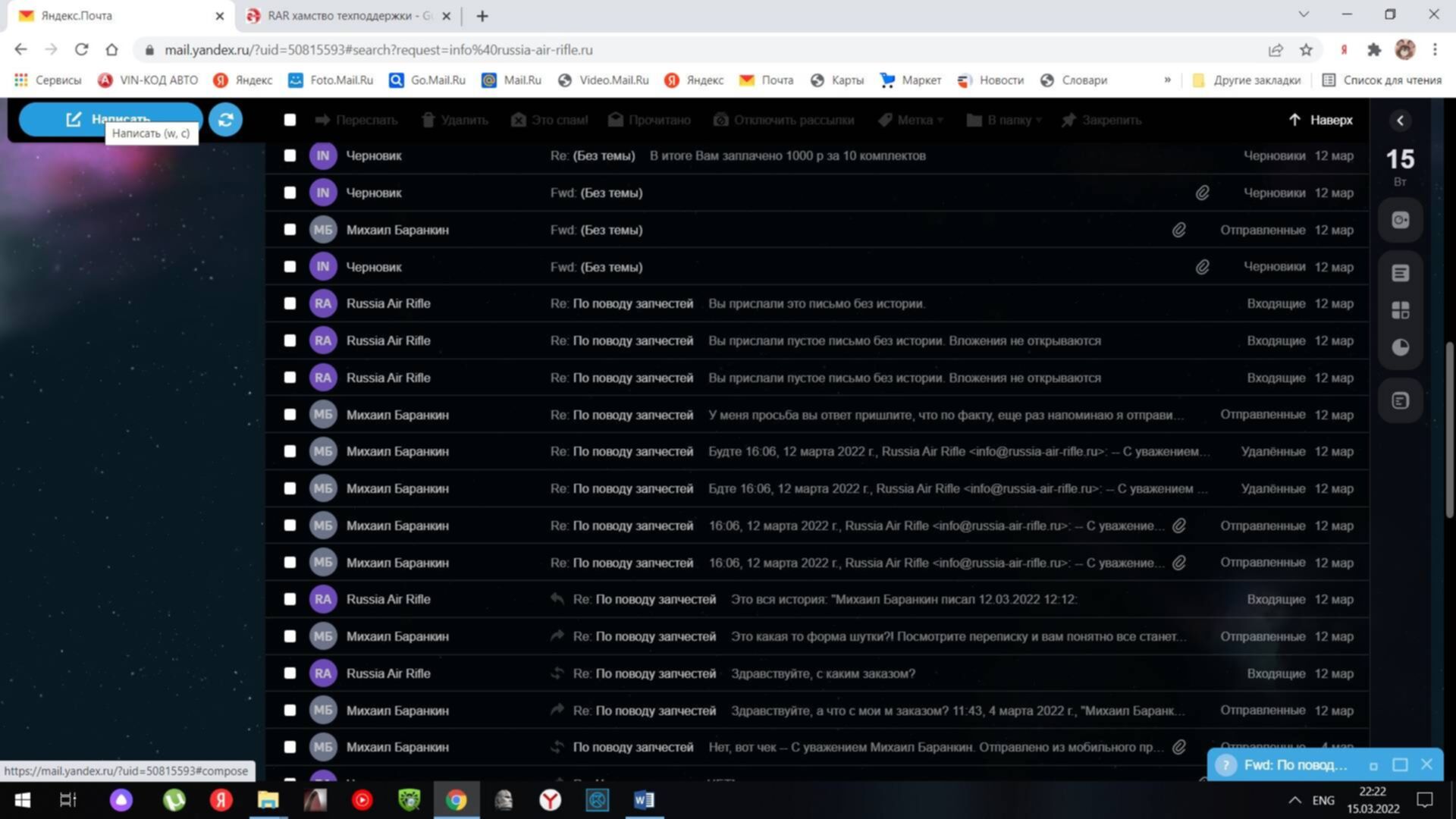Open Word from the taskbar
1456x819 pixels.
(644, 800)
